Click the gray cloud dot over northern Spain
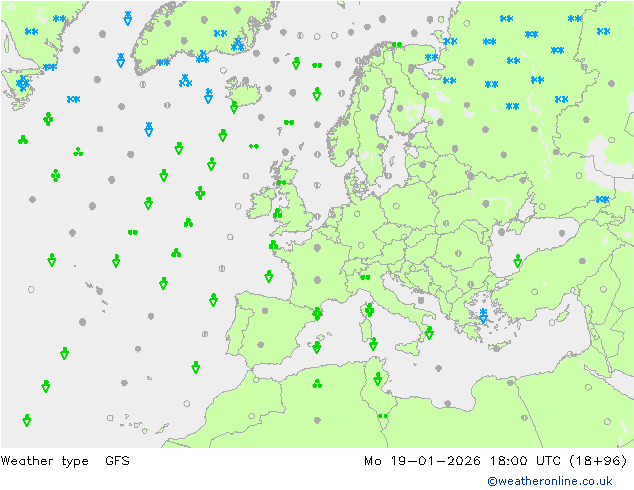Viewport: 634px width, 490px height. 265,310
